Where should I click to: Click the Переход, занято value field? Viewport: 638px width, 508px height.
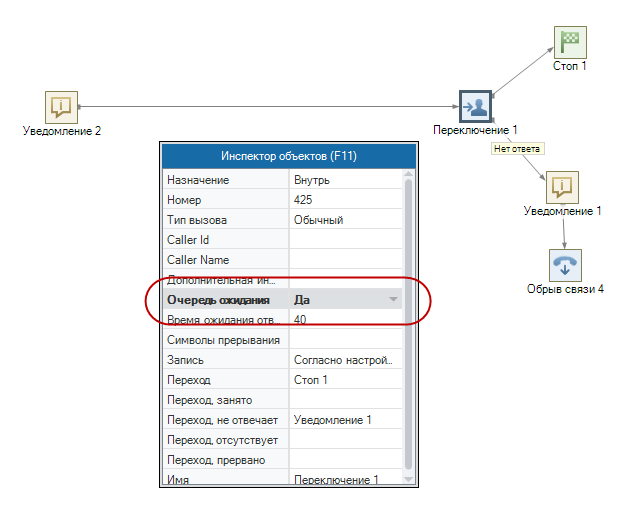[x=345, y=400]
